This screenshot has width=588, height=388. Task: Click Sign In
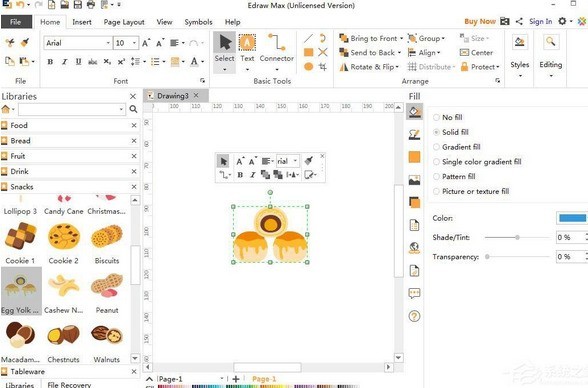[540, 21]
